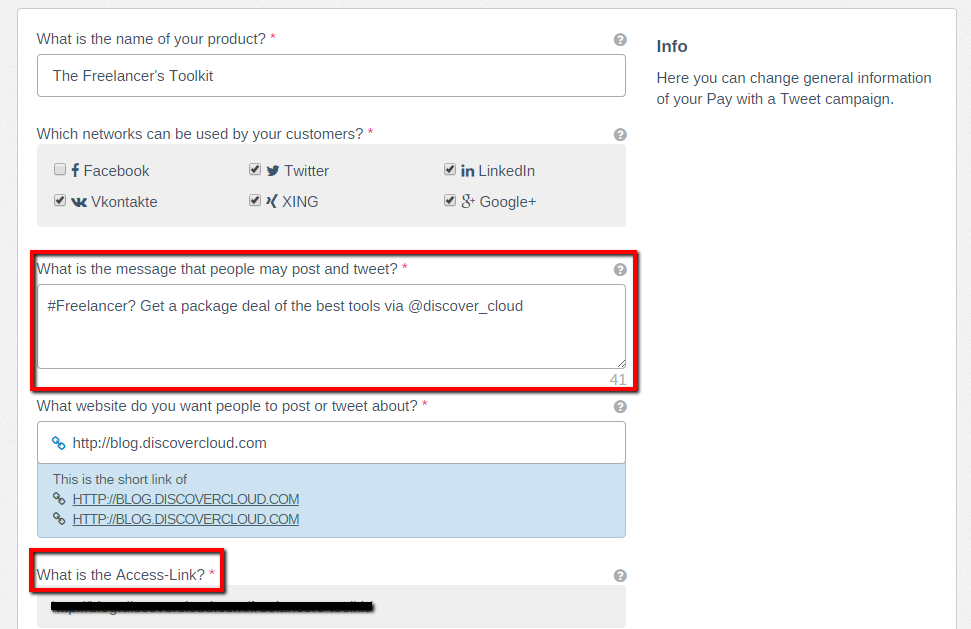Screen dimensions: 971x629
Task: Focus the product name input field
Action: (331, 76)
